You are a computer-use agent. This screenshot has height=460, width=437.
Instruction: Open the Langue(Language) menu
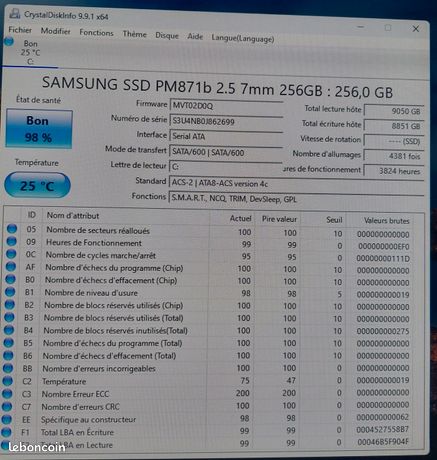pos(243,39)
